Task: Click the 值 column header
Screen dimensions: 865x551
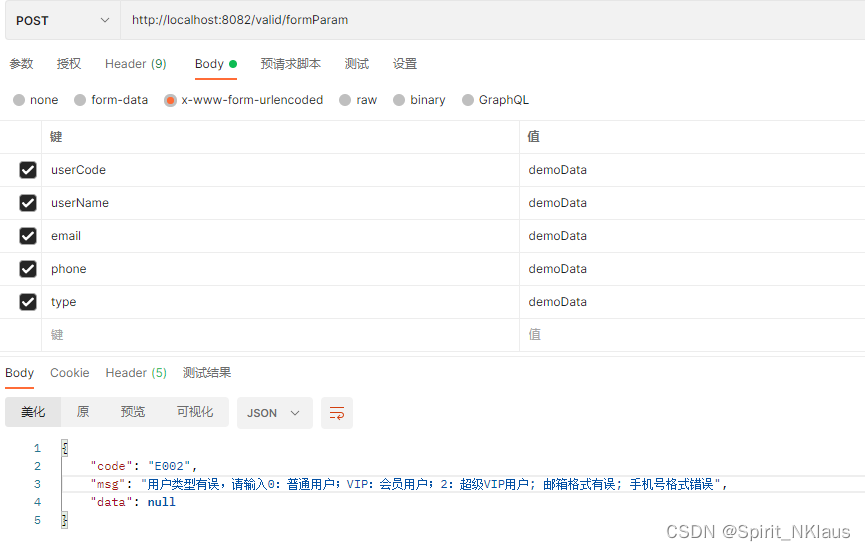Action: point(533,137)
